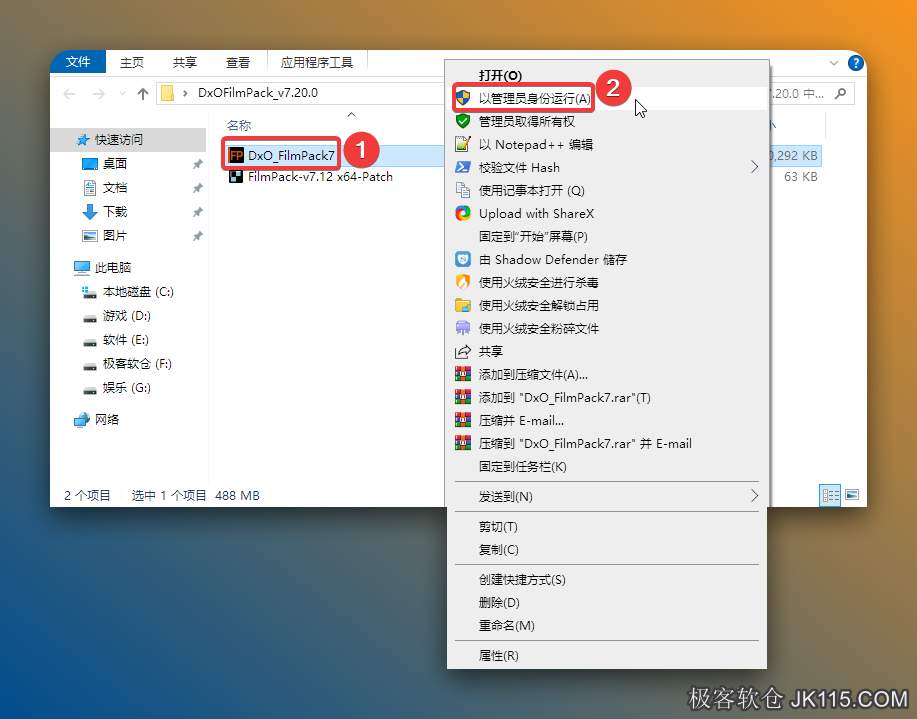The image size is (917, 719).
Task: Choose 重命名(M) from context menu
Action: click(x=607, y=625)
